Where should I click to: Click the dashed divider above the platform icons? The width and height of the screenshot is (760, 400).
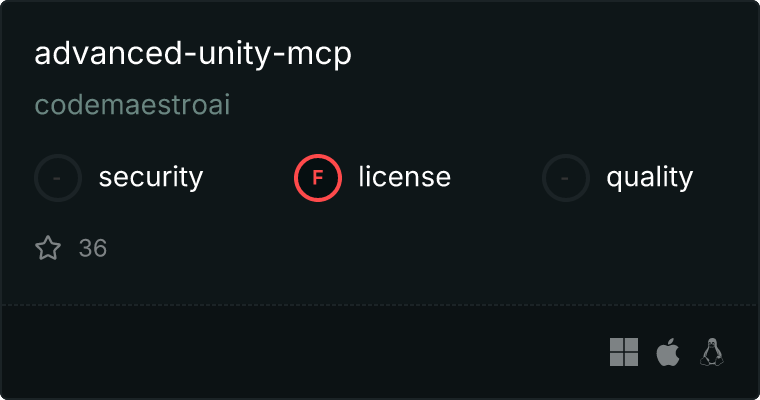point(380,305)
